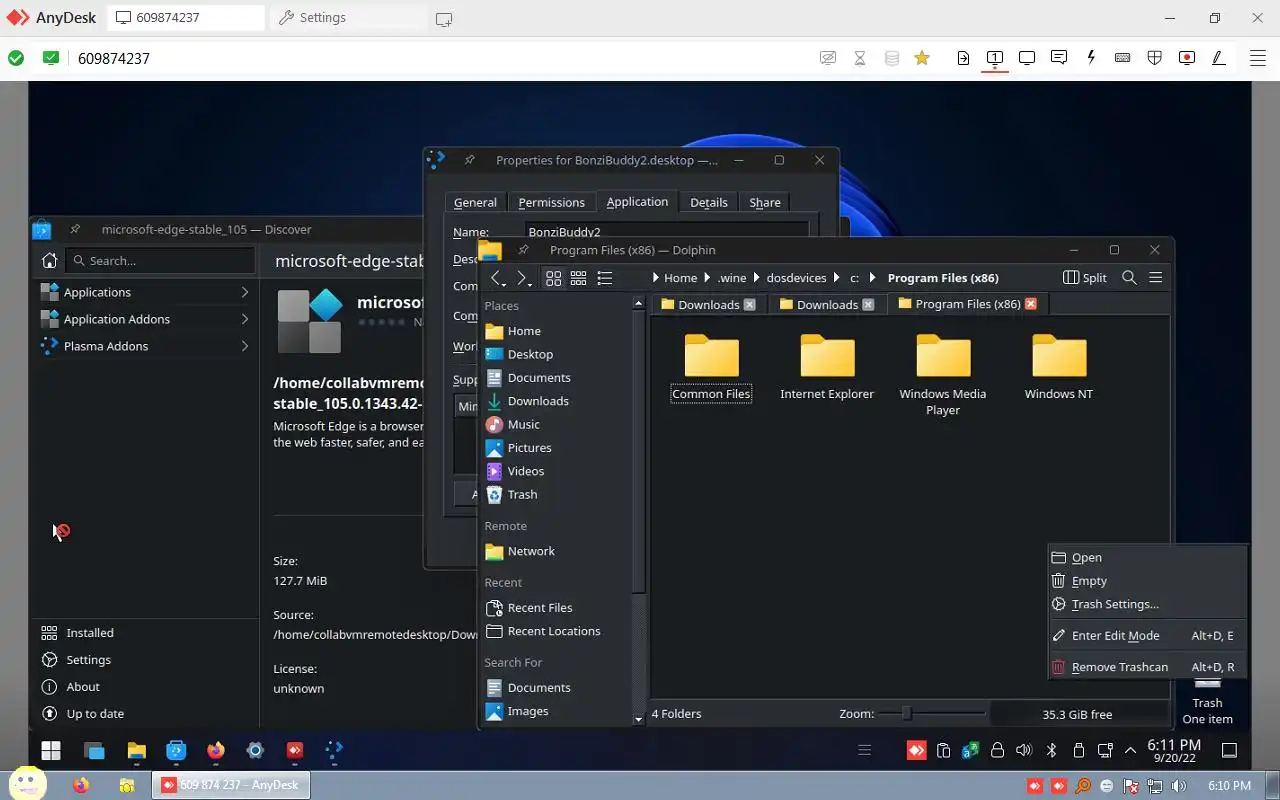Click the Discover search field

tap(160, 261)
